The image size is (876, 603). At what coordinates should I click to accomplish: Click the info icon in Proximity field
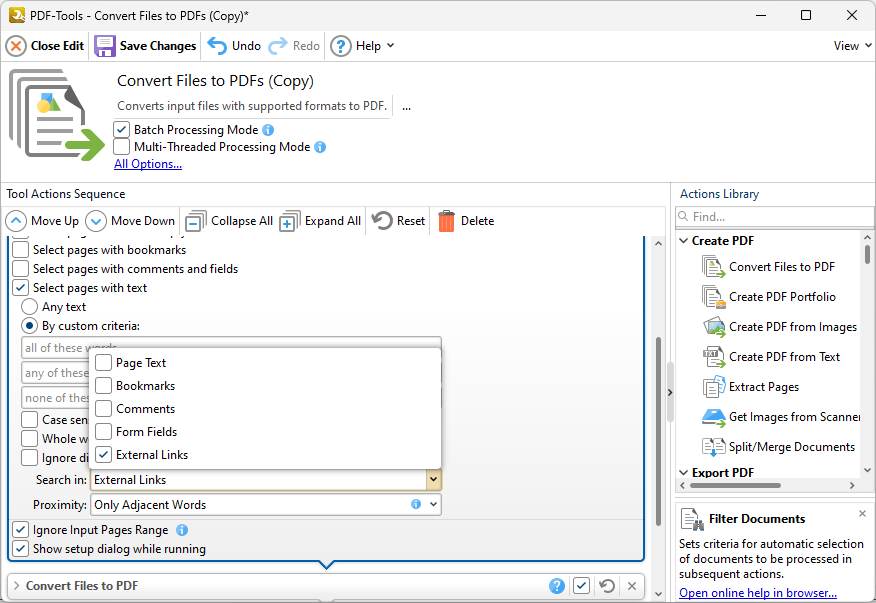416,504
